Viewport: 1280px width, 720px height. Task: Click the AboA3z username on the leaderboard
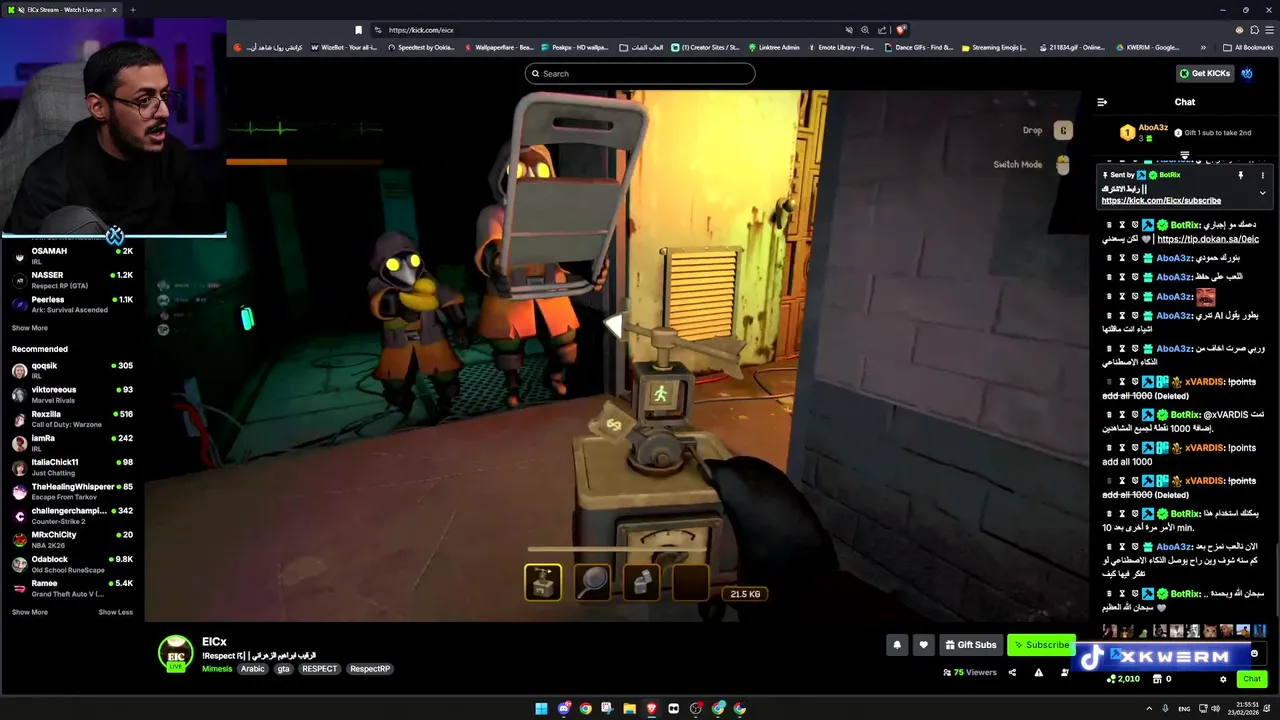point(1153,128)
